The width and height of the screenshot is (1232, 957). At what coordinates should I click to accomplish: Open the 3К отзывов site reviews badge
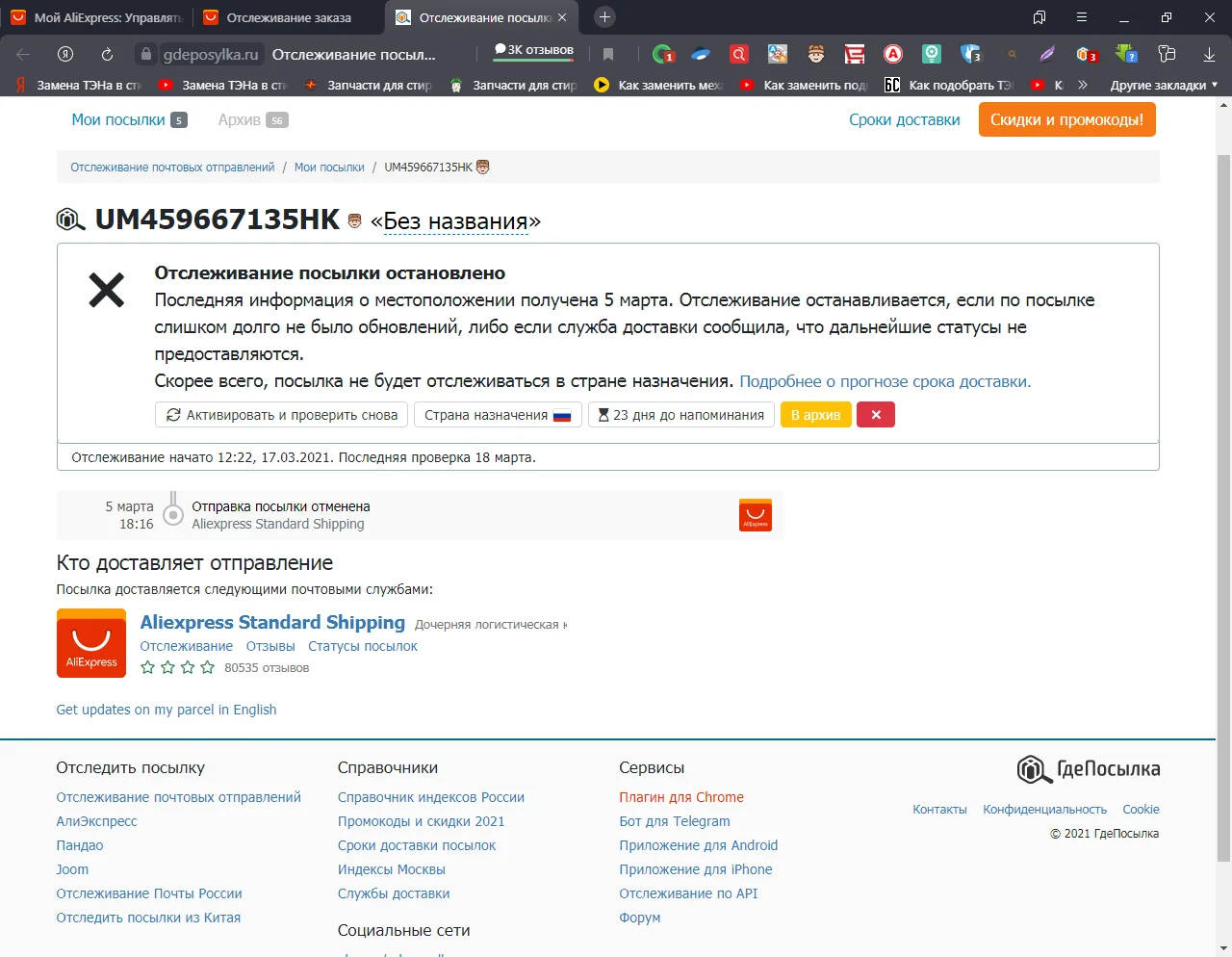click(534, 50)
